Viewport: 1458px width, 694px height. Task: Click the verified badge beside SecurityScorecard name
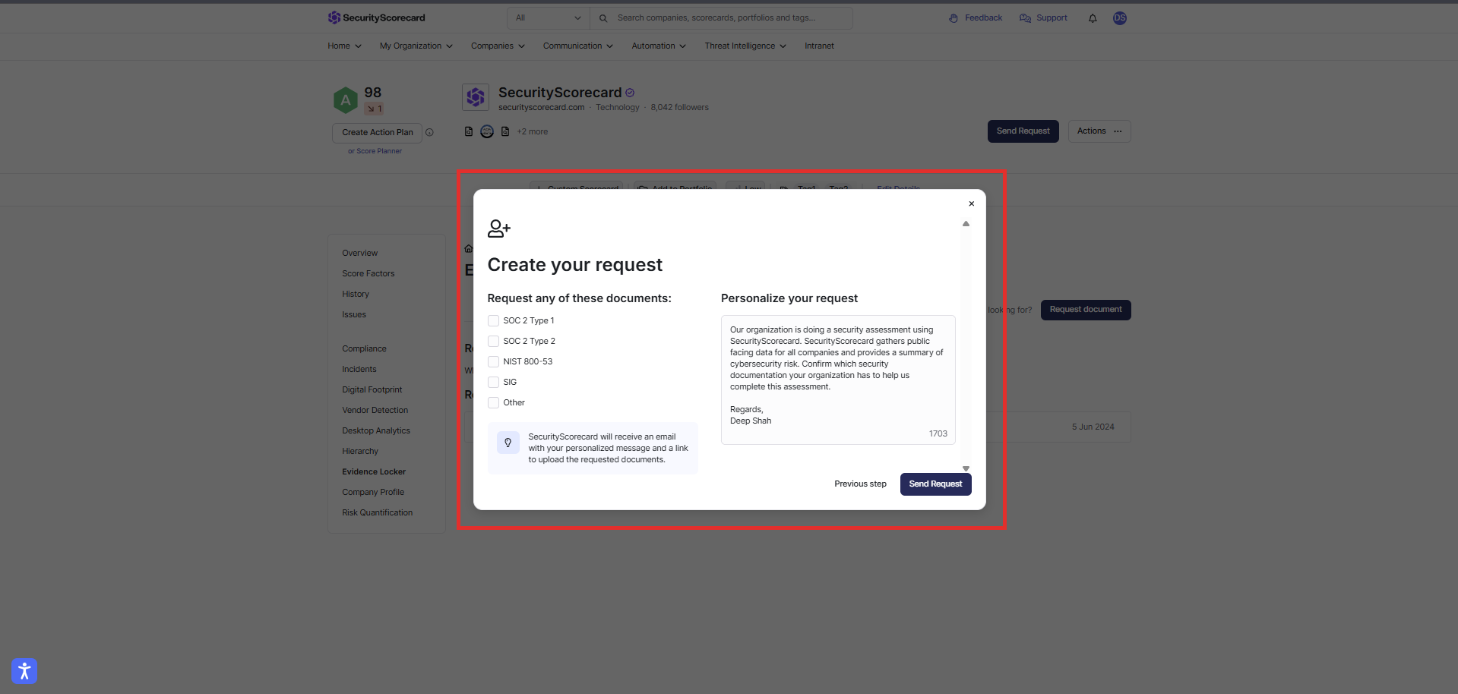tap(630, 93)
